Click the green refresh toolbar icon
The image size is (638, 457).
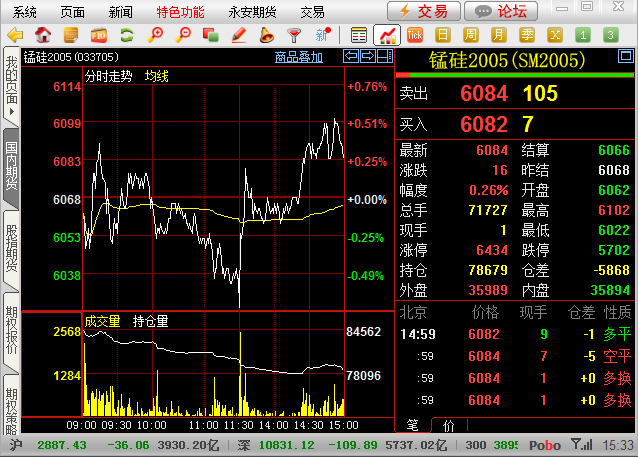pos(127,35)
